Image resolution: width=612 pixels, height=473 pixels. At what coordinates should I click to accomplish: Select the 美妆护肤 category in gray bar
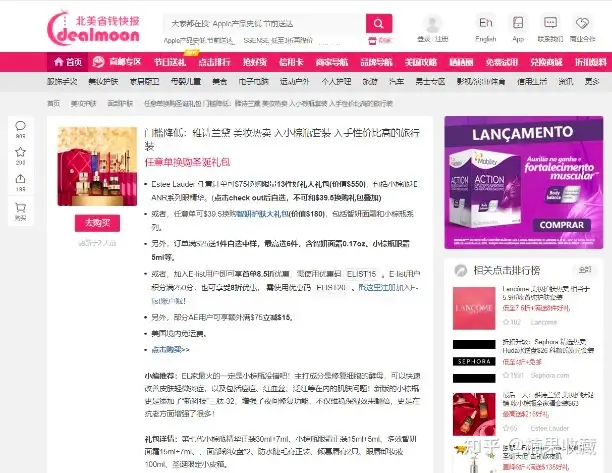coord(103,82)
